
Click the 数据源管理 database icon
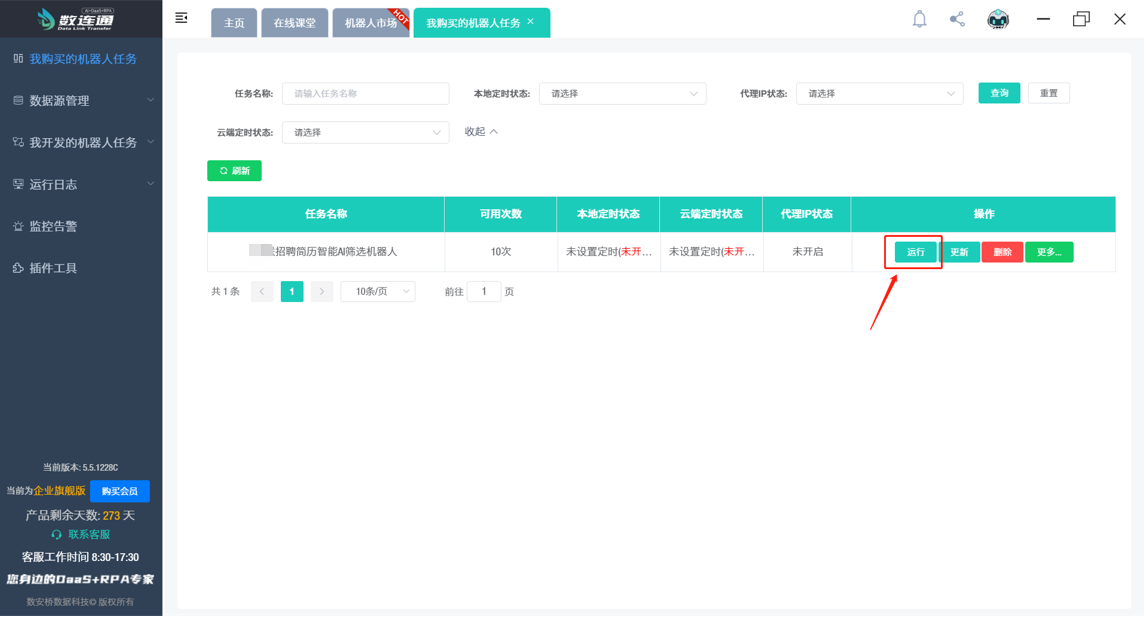pyautogui.click(x=19, y=100)
